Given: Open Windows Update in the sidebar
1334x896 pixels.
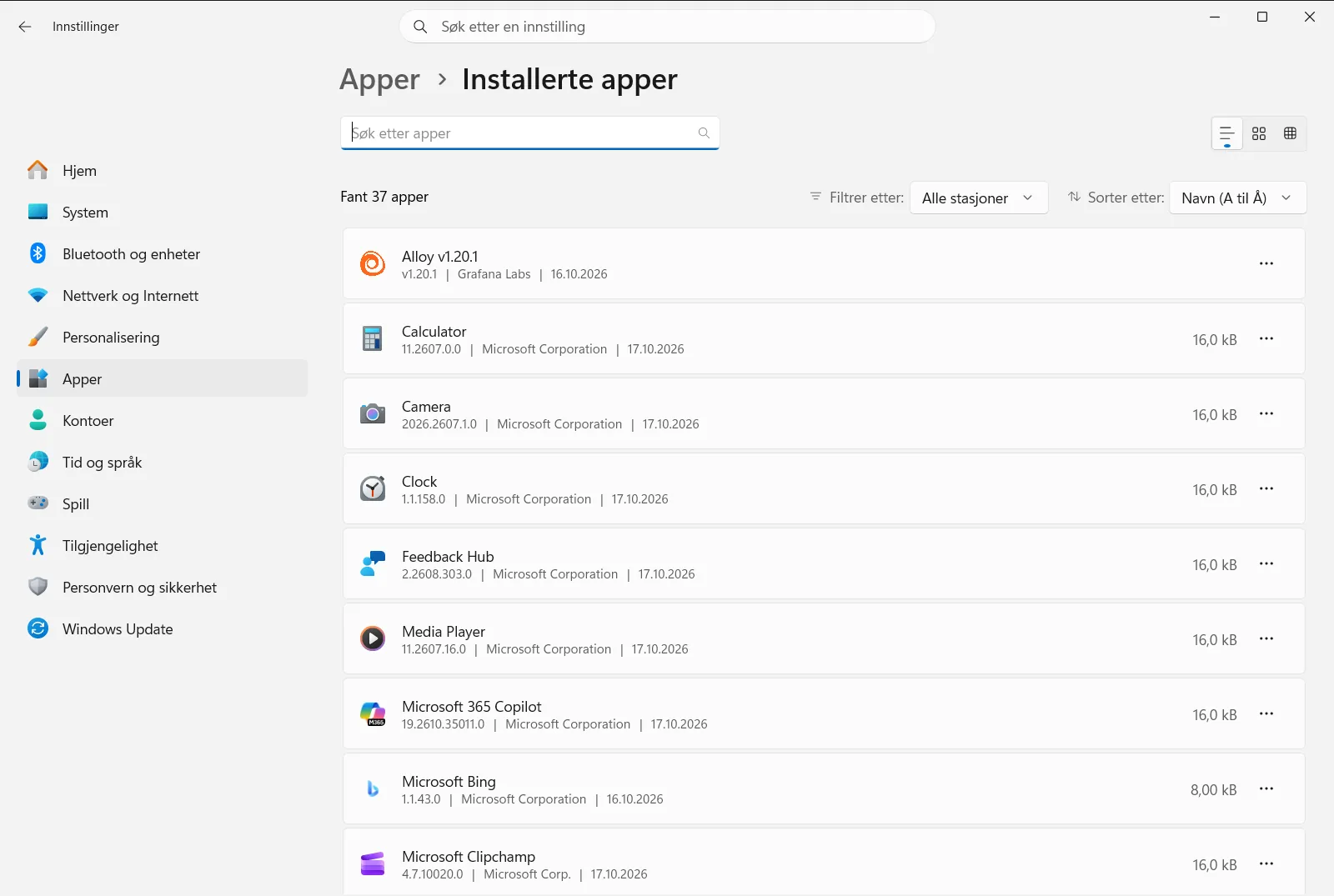Looking at the screenshot, I should point(163,628).
